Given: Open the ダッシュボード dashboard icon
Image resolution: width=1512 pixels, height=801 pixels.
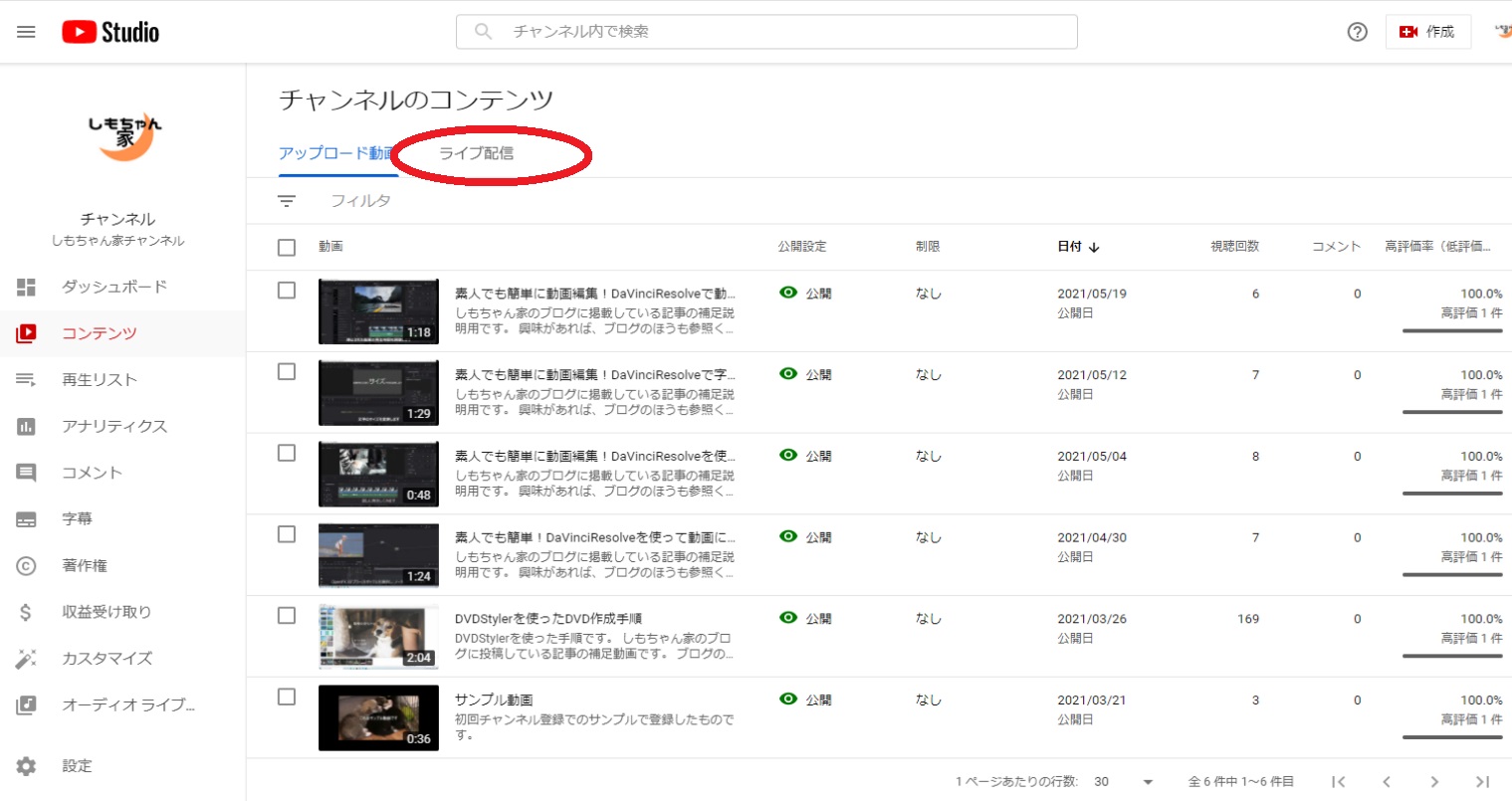Looking at the screenshot, I should [27, 287].
